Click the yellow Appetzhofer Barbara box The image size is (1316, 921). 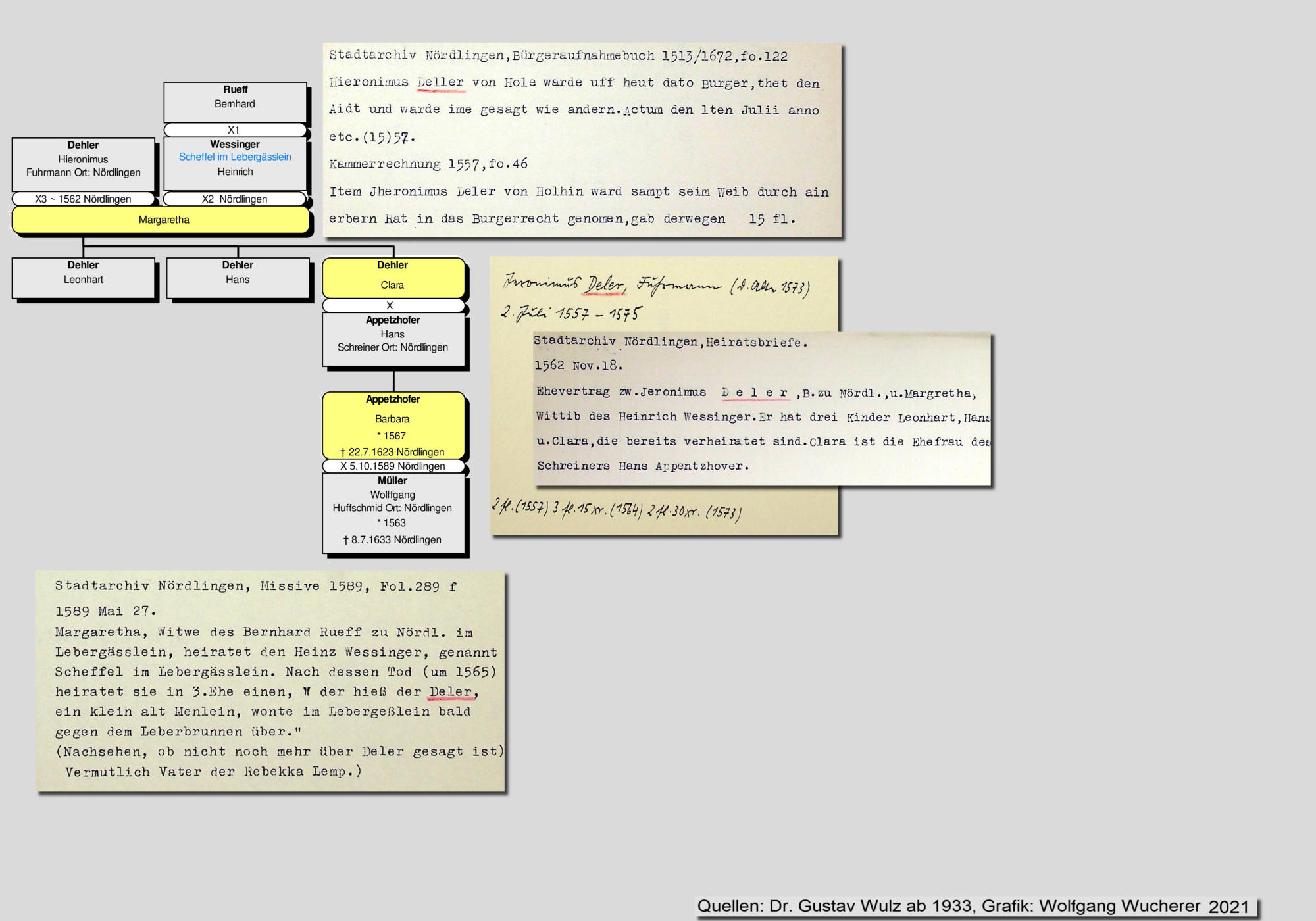tap(393, 424)
